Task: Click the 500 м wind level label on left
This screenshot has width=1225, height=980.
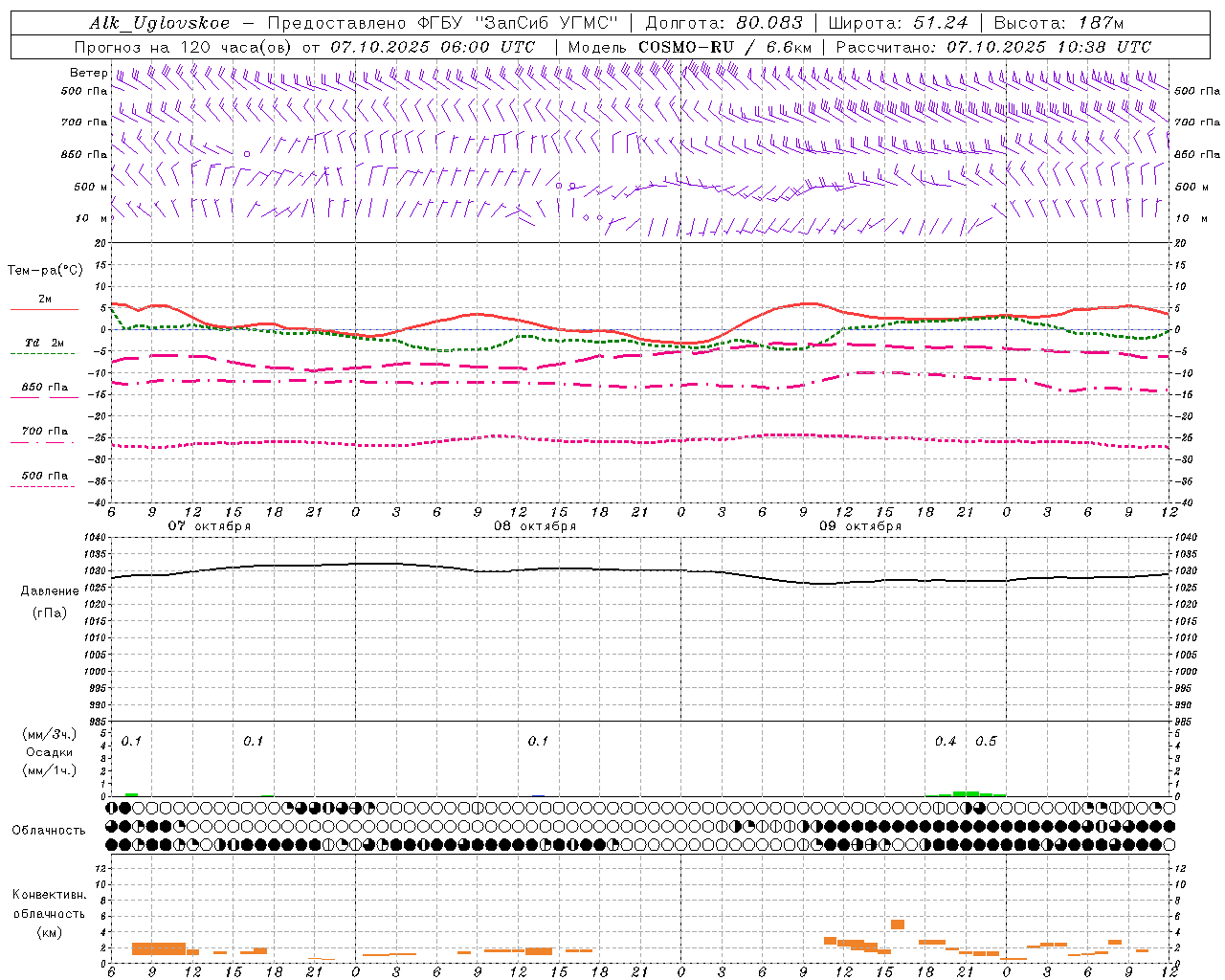Action: click(x=91, y=187)
